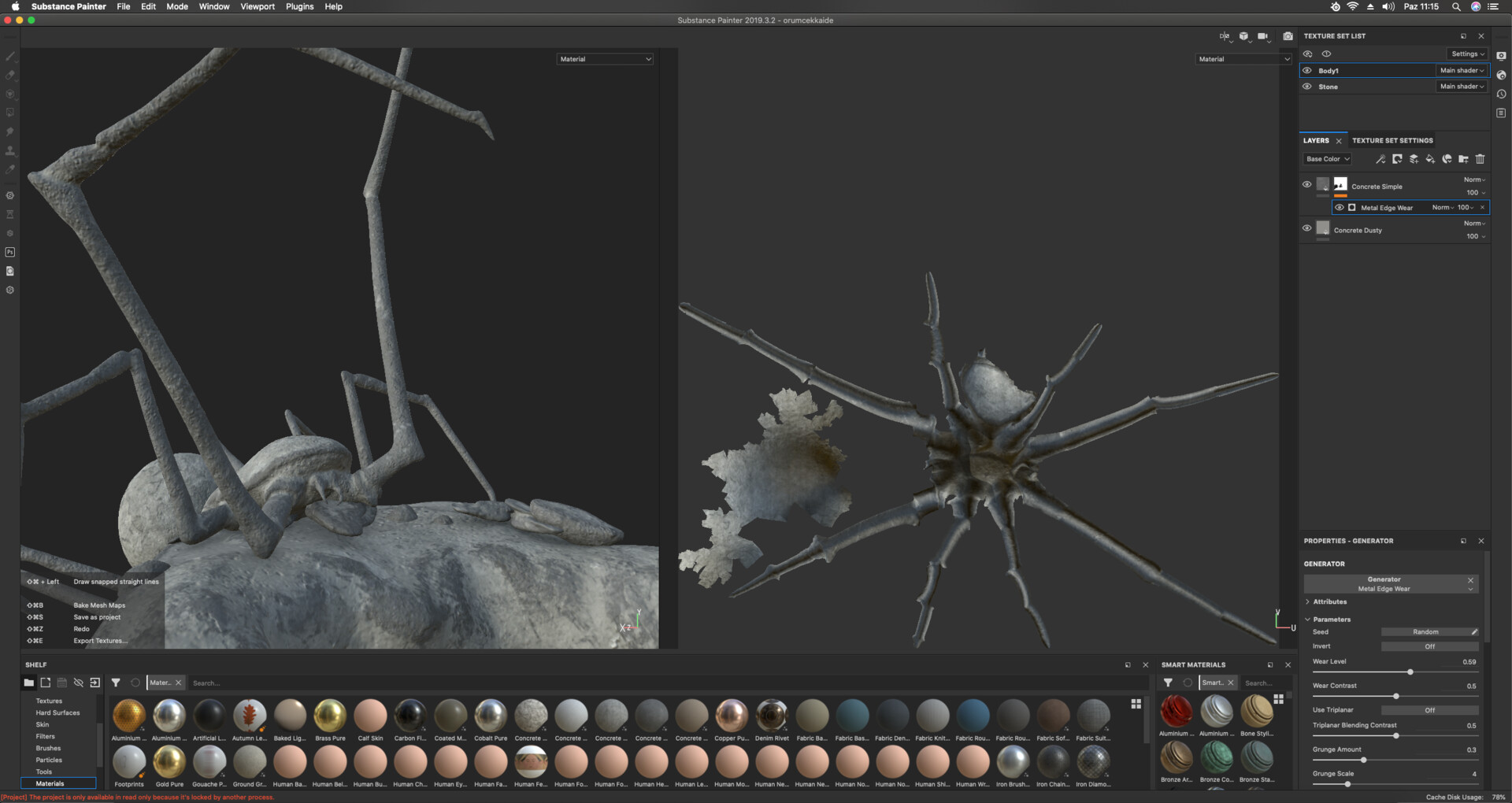Open the Viewport menu
The width and height of the screenshot is (1512, 803).
point(258,6)
